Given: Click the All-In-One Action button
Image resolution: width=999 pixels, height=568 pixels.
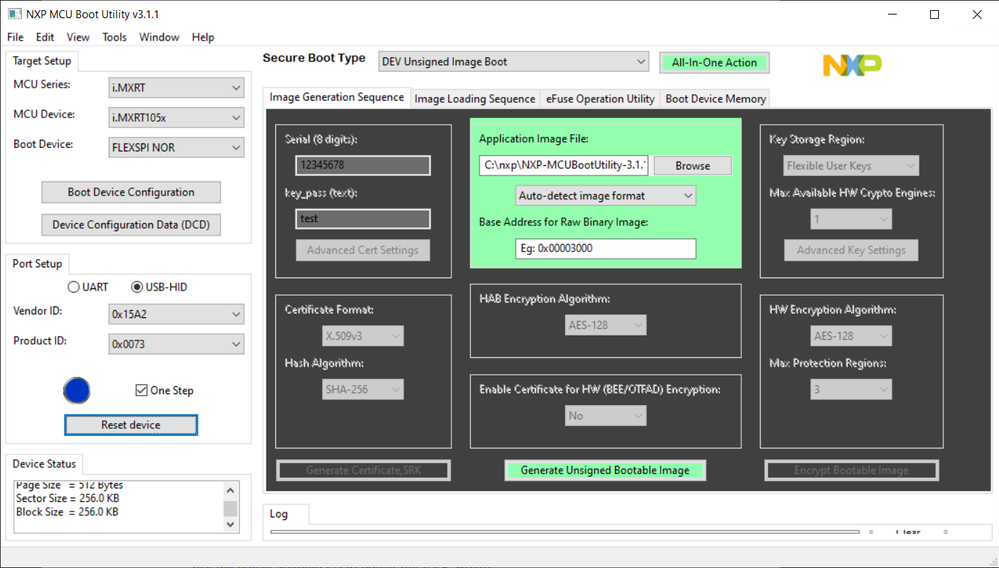Looking at the screenshot, I should (x=714, y=62).
